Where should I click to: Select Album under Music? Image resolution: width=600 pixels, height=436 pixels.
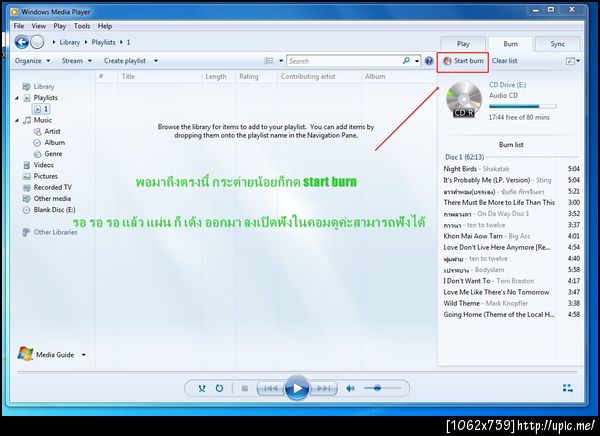point(49,142)
